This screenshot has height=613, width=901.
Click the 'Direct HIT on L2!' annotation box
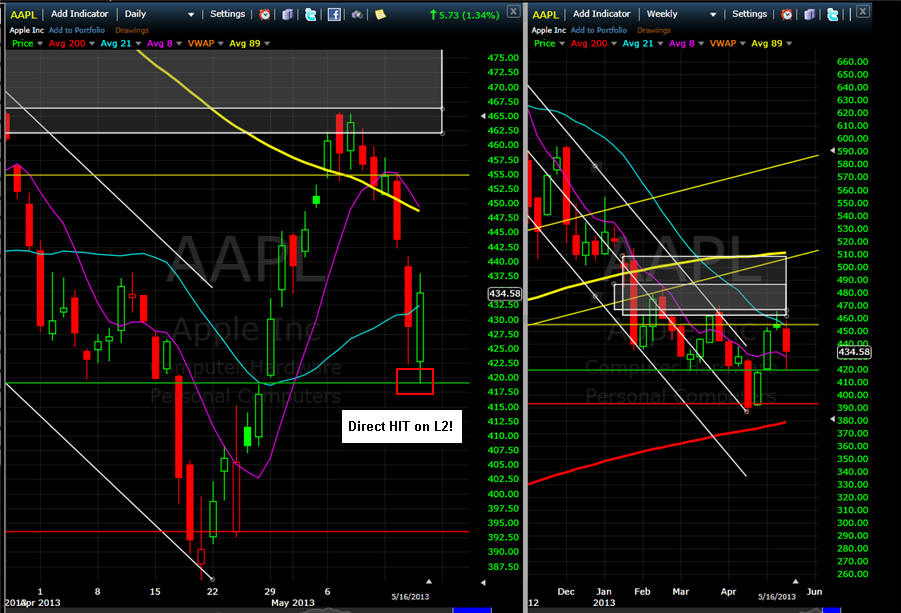[x=401, y=426]
